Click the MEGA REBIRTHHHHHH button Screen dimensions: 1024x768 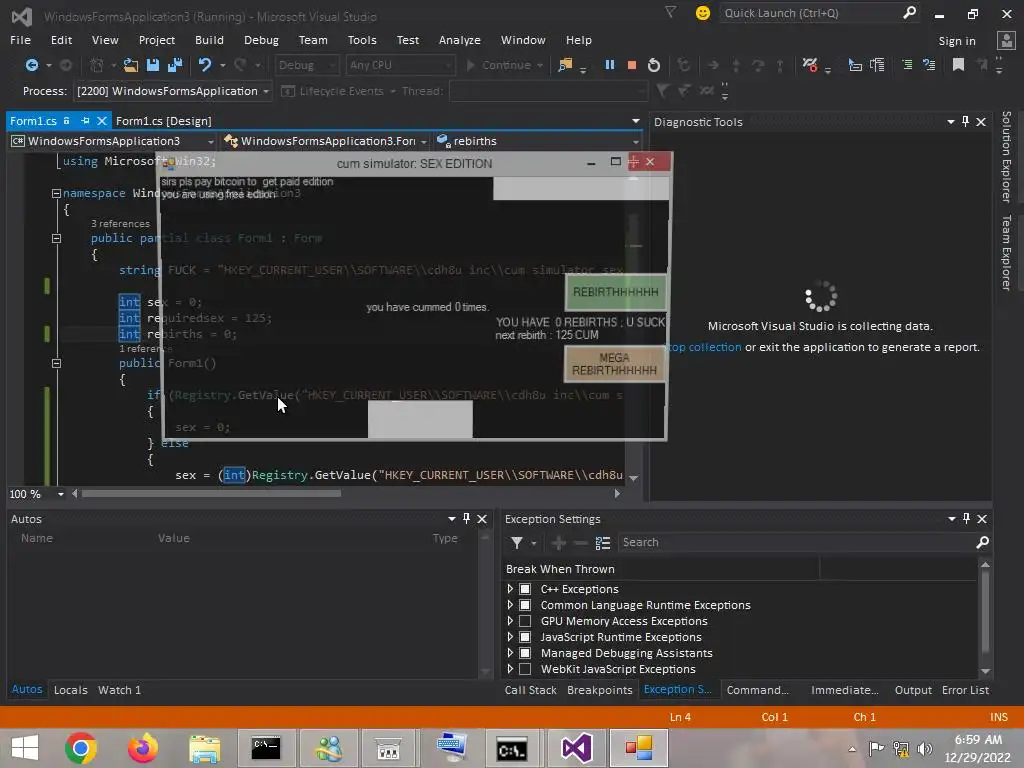point(614,364)
